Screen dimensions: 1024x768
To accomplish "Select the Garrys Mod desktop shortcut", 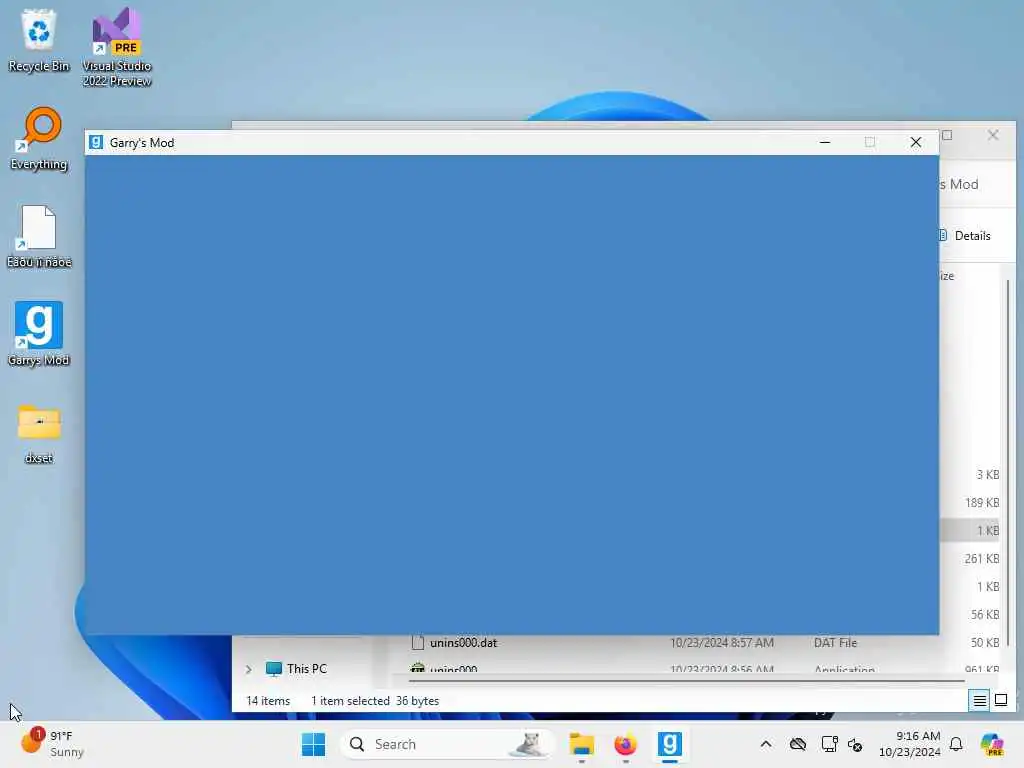I will pyautogui.click(x=39, y=334).
